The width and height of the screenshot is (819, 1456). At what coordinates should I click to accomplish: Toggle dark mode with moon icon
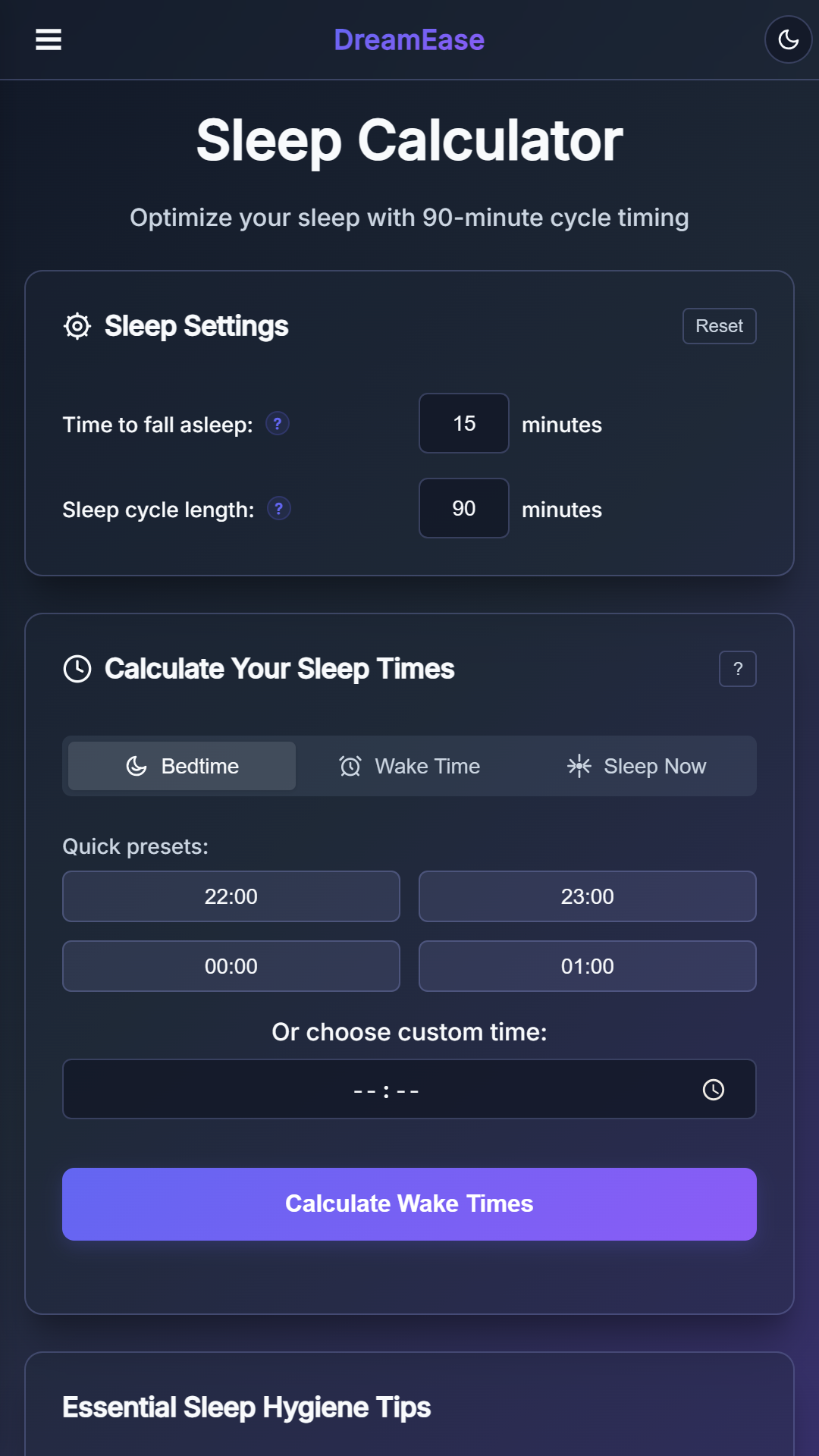(x=789, y=39)
